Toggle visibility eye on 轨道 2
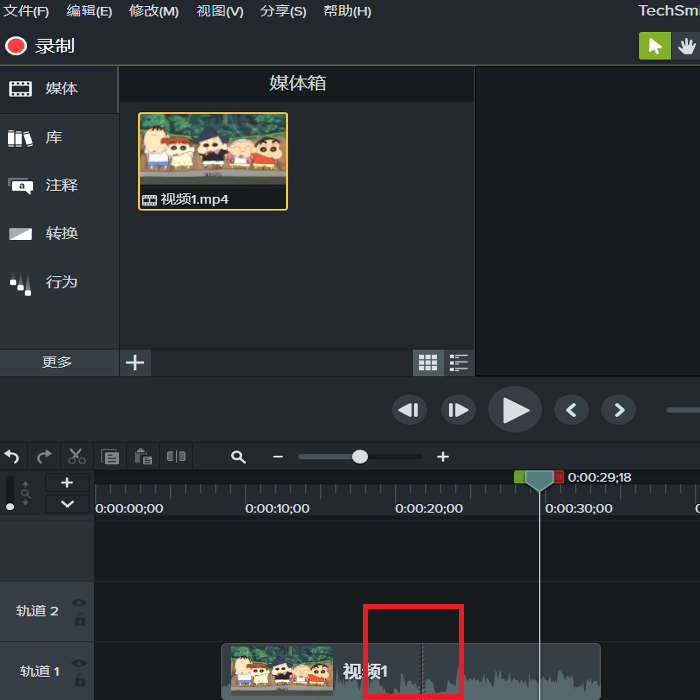 point(79,603)
